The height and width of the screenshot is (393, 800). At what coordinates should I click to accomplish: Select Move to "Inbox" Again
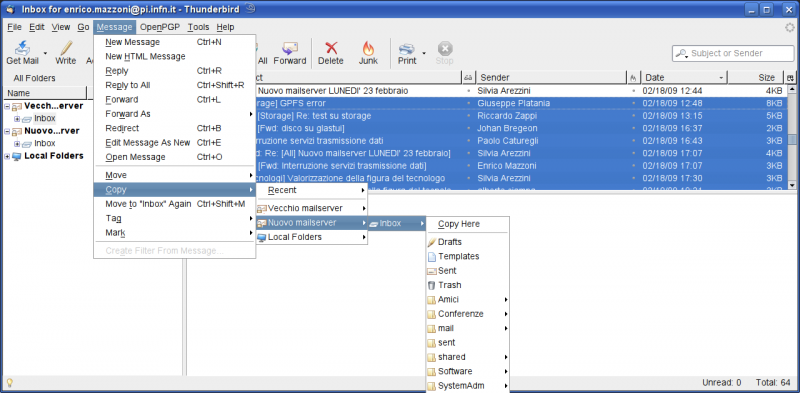[174, 204]
